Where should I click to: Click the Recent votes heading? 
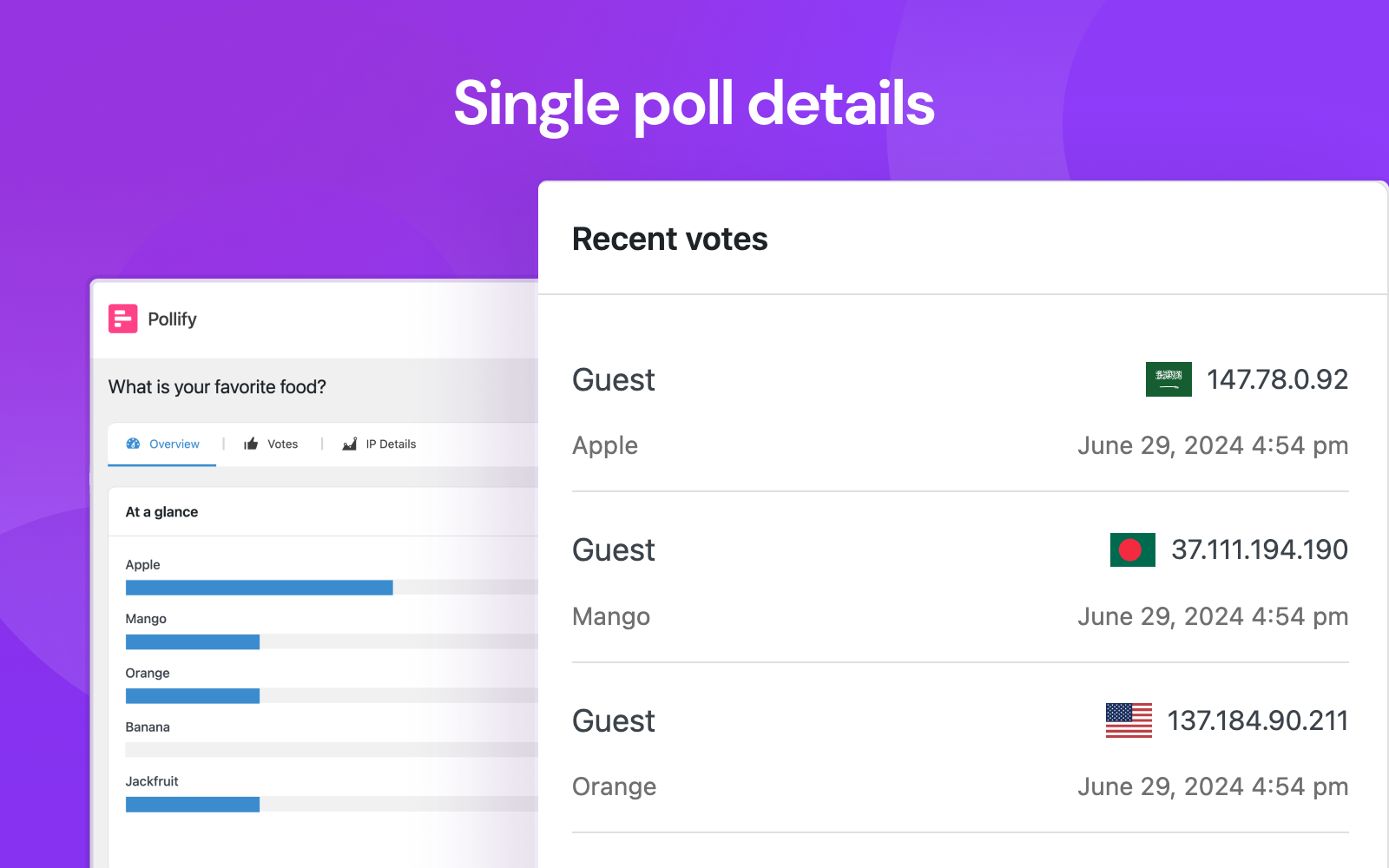pyautogui.click(x=669, y=239)
